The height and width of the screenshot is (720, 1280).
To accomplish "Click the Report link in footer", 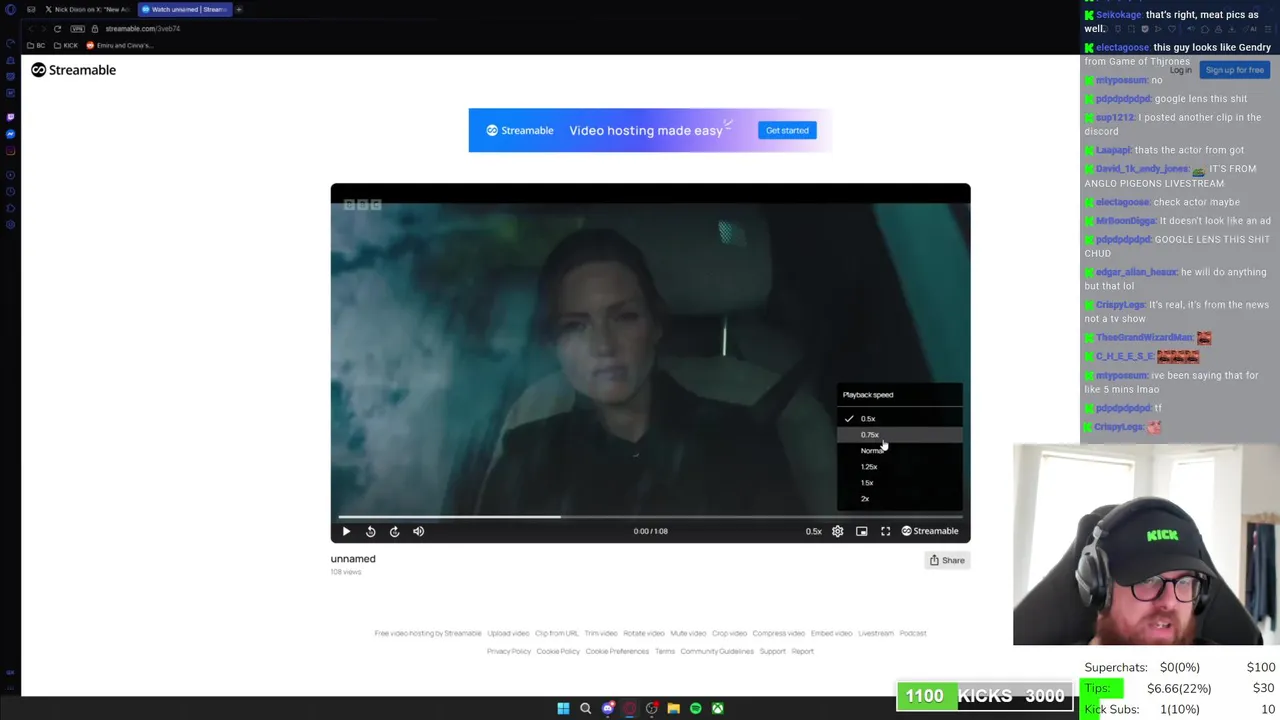I will pyautogui.click(x=803, y=651).
